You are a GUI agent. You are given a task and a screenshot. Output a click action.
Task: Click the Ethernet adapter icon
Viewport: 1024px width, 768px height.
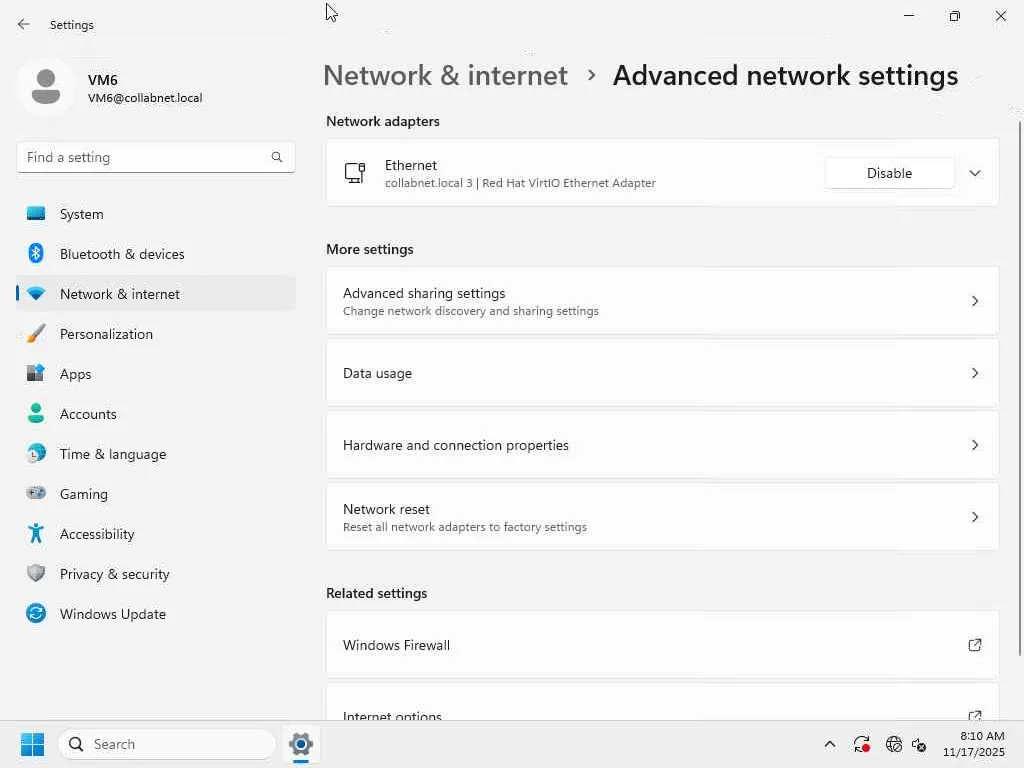[x=355, y=173]
